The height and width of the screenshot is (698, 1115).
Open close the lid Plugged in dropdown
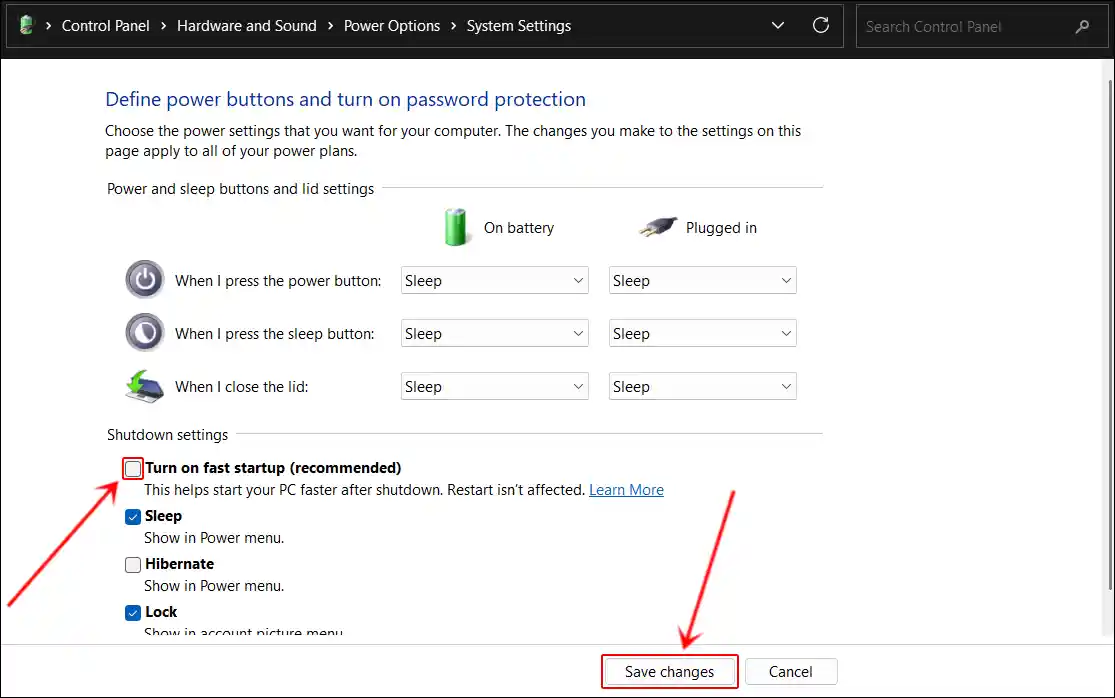pos(703,386)
